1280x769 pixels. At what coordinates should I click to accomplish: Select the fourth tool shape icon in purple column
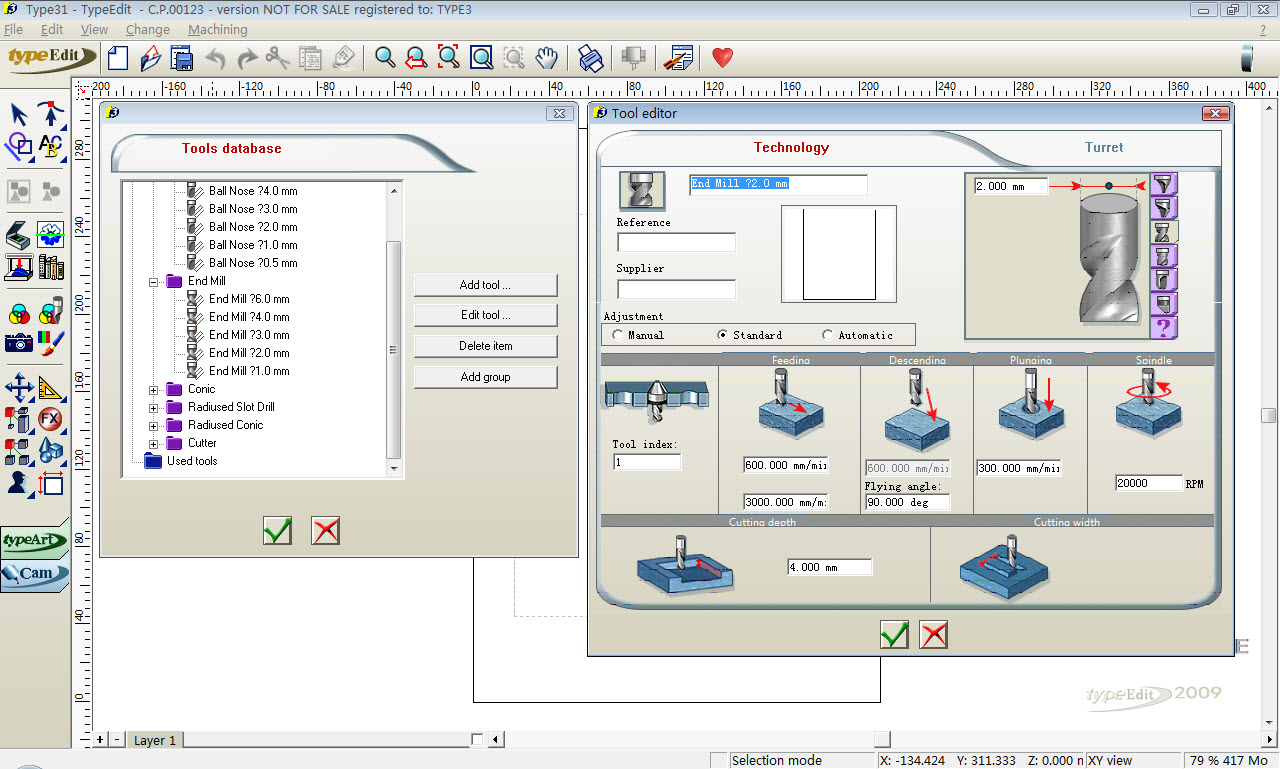pyautogui.click(x=1163, y=256)
